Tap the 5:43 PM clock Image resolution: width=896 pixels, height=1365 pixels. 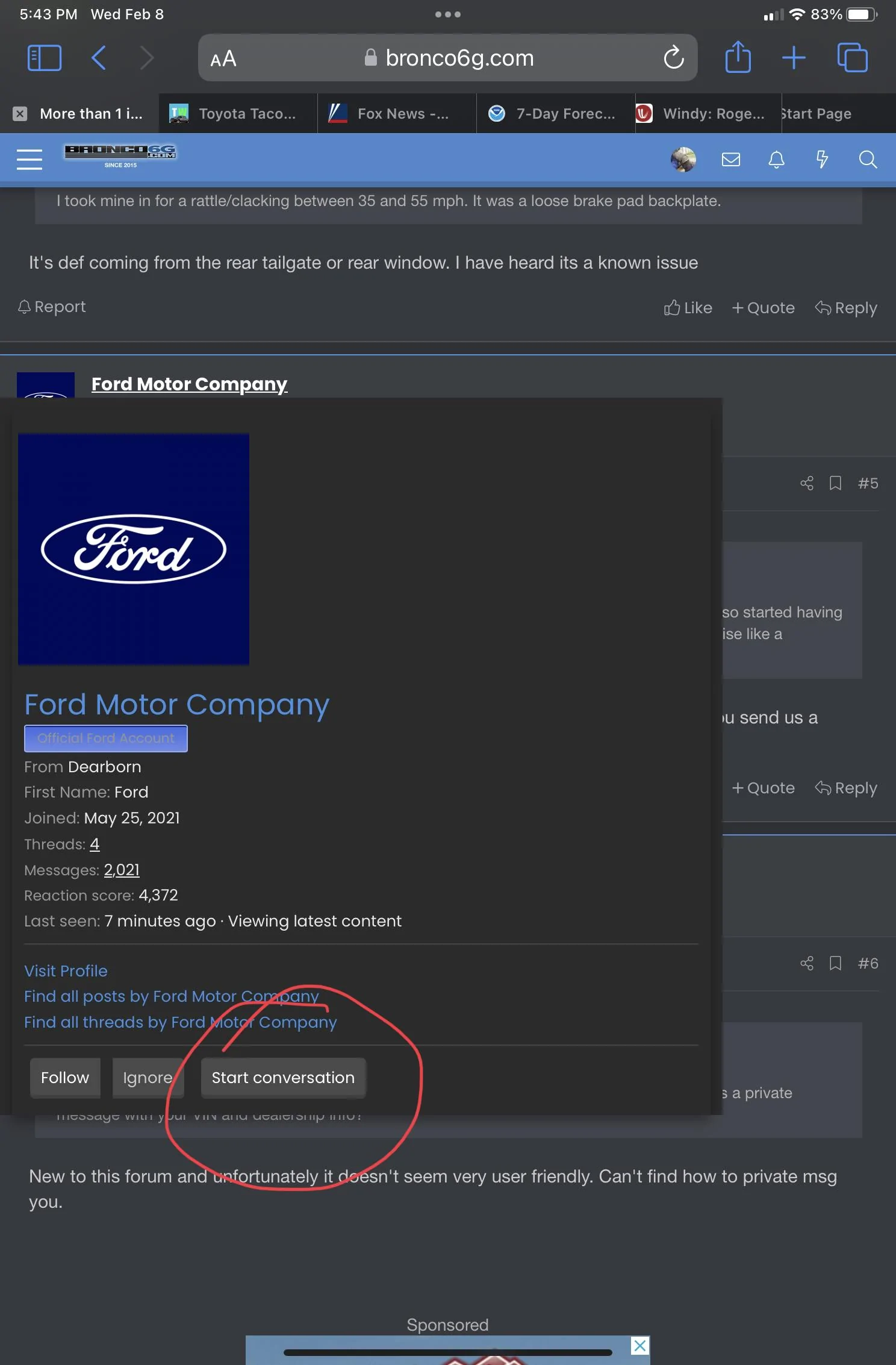click(x=48, y=14)
